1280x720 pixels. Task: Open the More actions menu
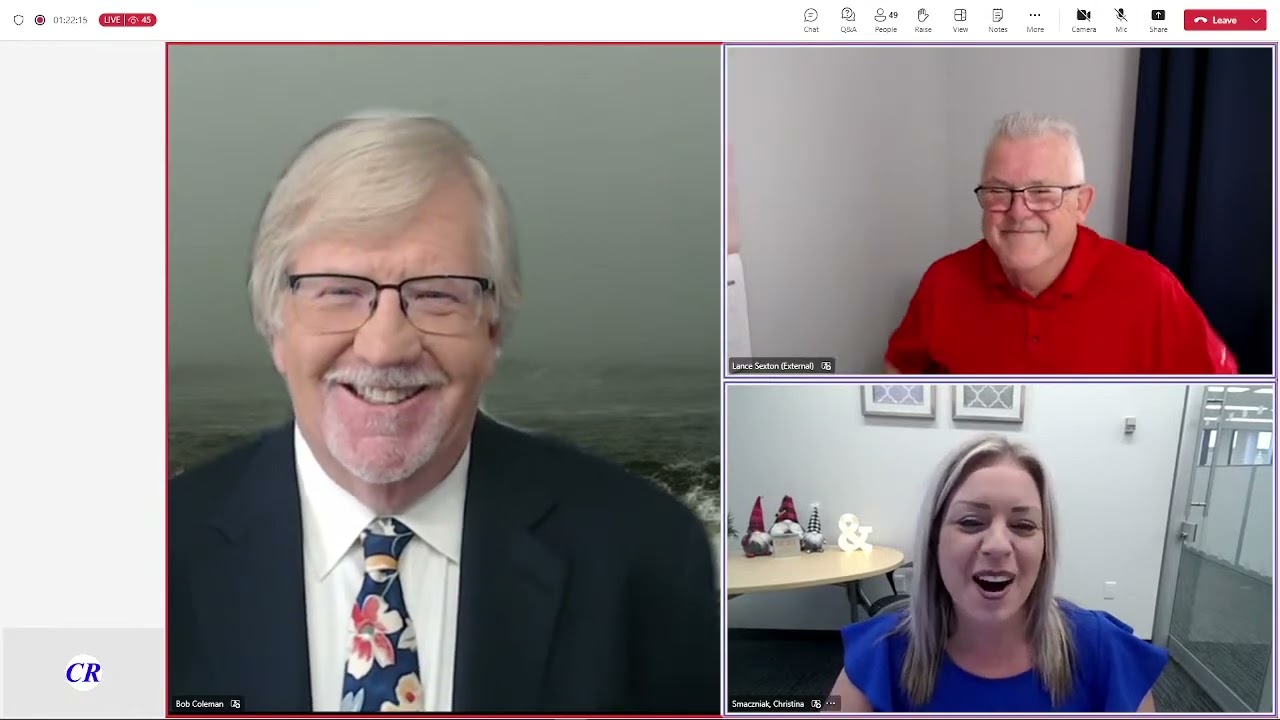1035,20
